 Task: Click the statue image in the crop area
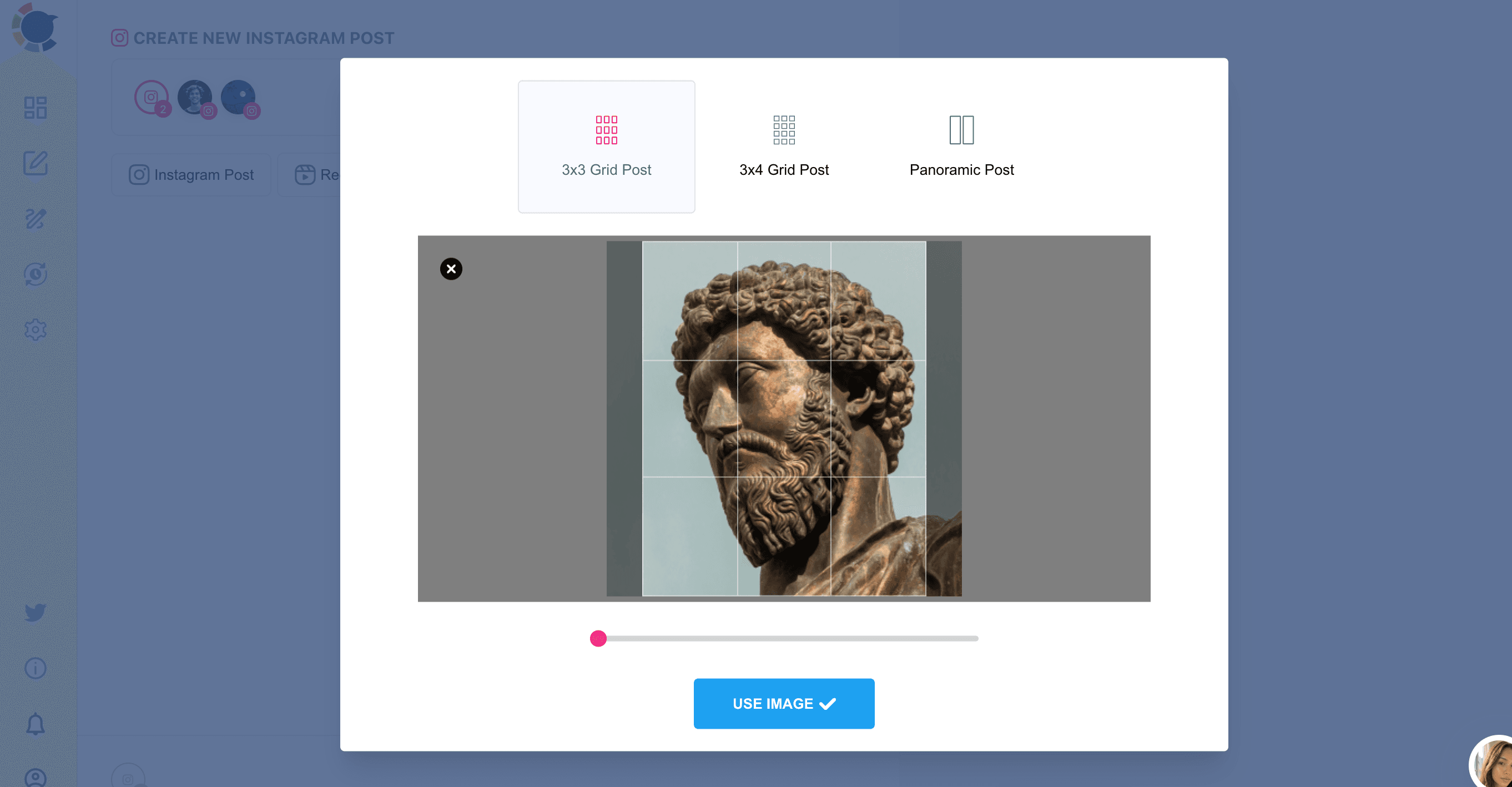point(784,418)
